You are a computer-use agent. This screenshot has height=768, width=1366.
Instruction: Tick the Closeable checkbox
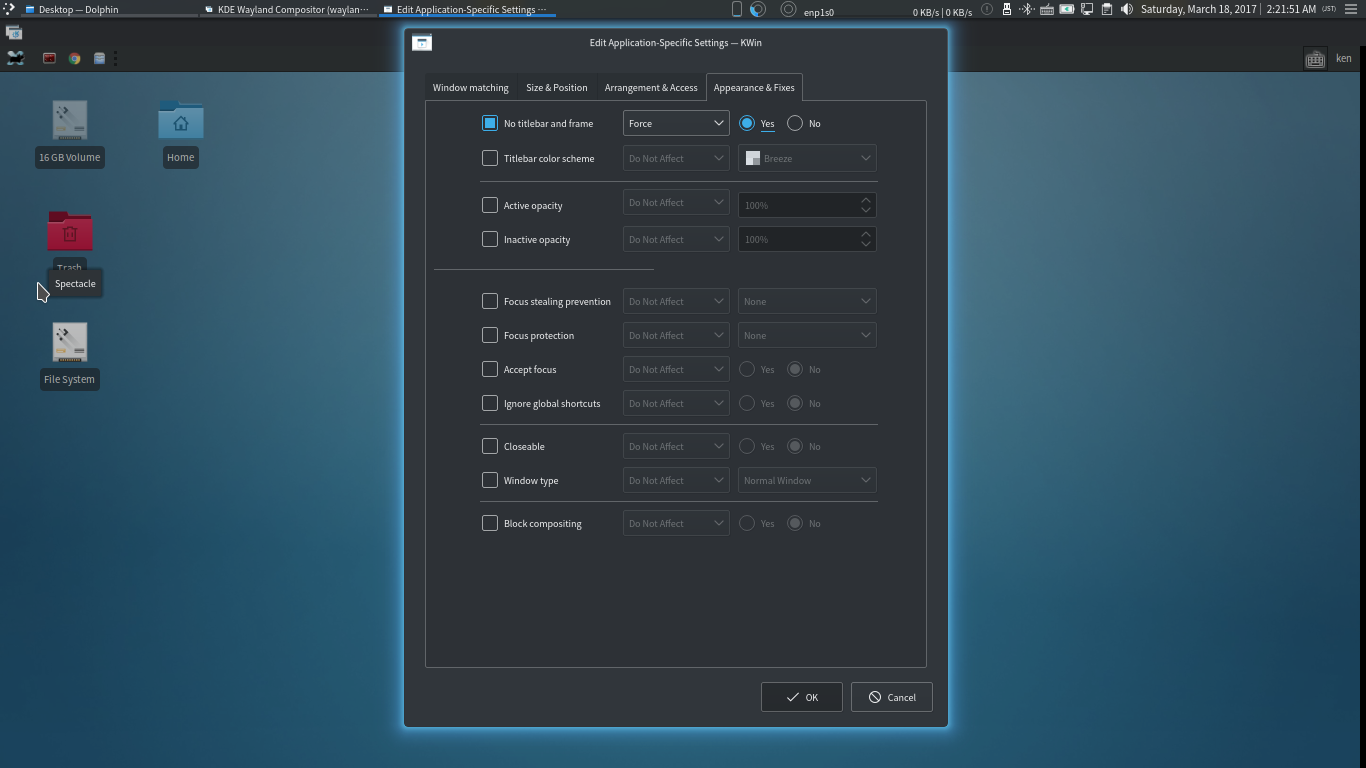tap(490, 446)
